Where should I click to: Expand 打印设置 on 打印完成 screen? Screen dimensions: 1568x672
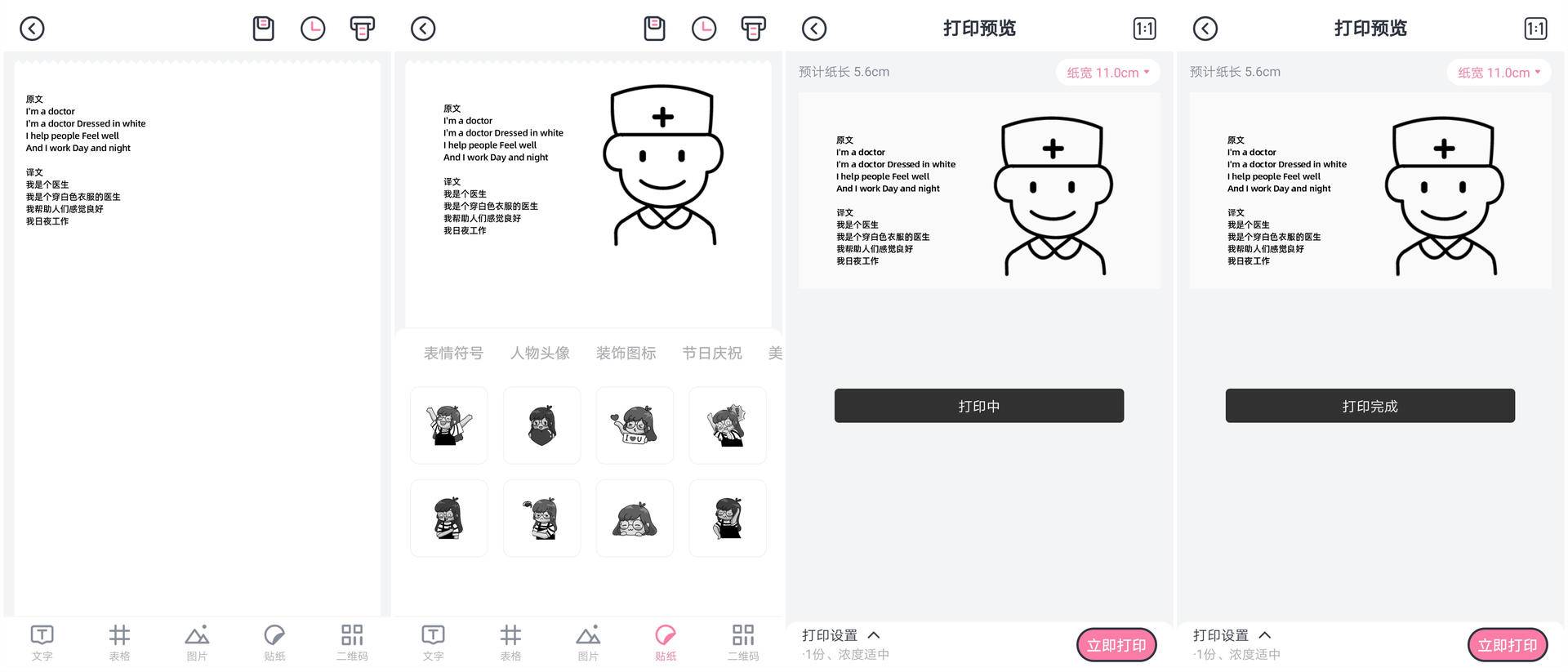point(1232,635)
